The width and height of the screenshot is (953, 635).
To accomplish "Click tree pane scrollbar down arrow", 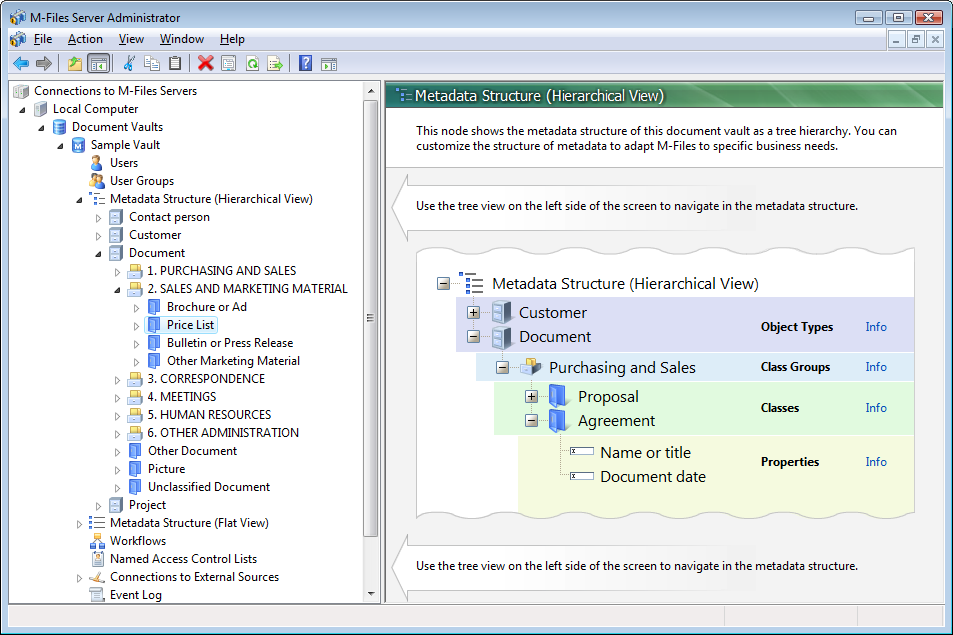I will [371, 594].
